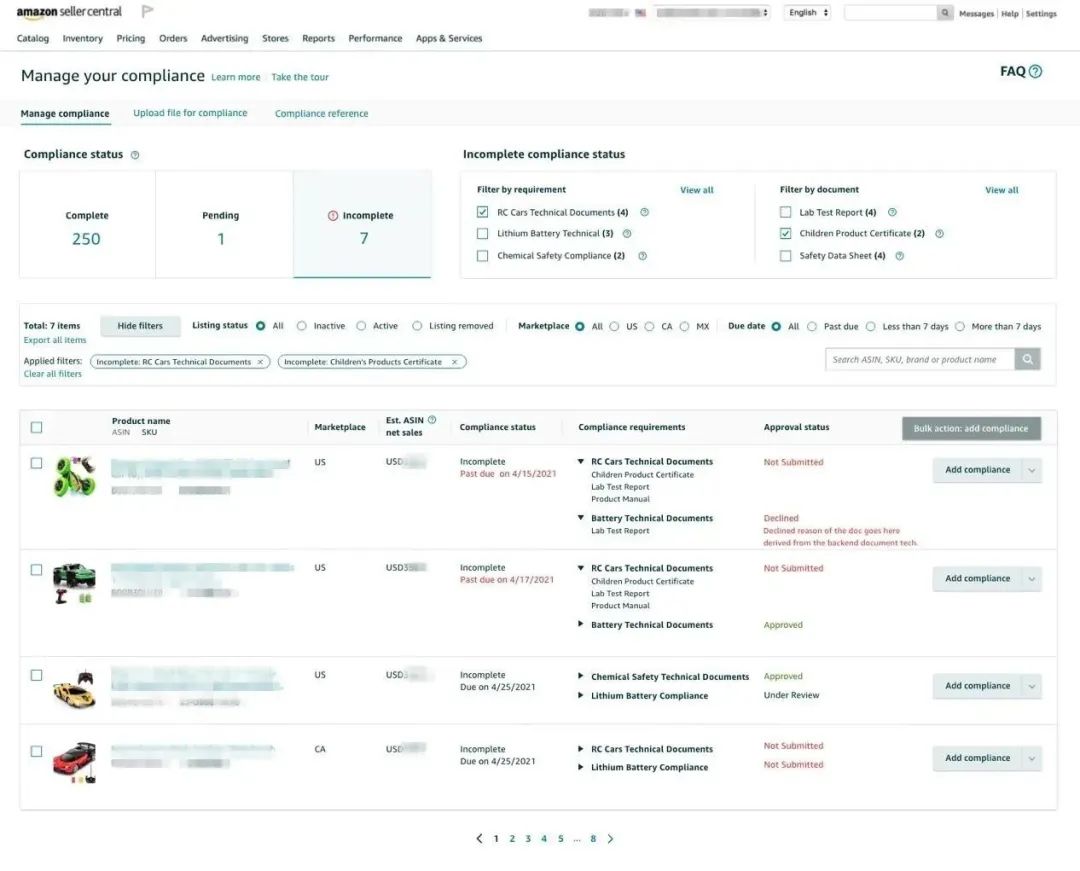Uncheck the Children Product Certificate filter
Viewport: 1080px width, 871px height.
click(785, 234)
